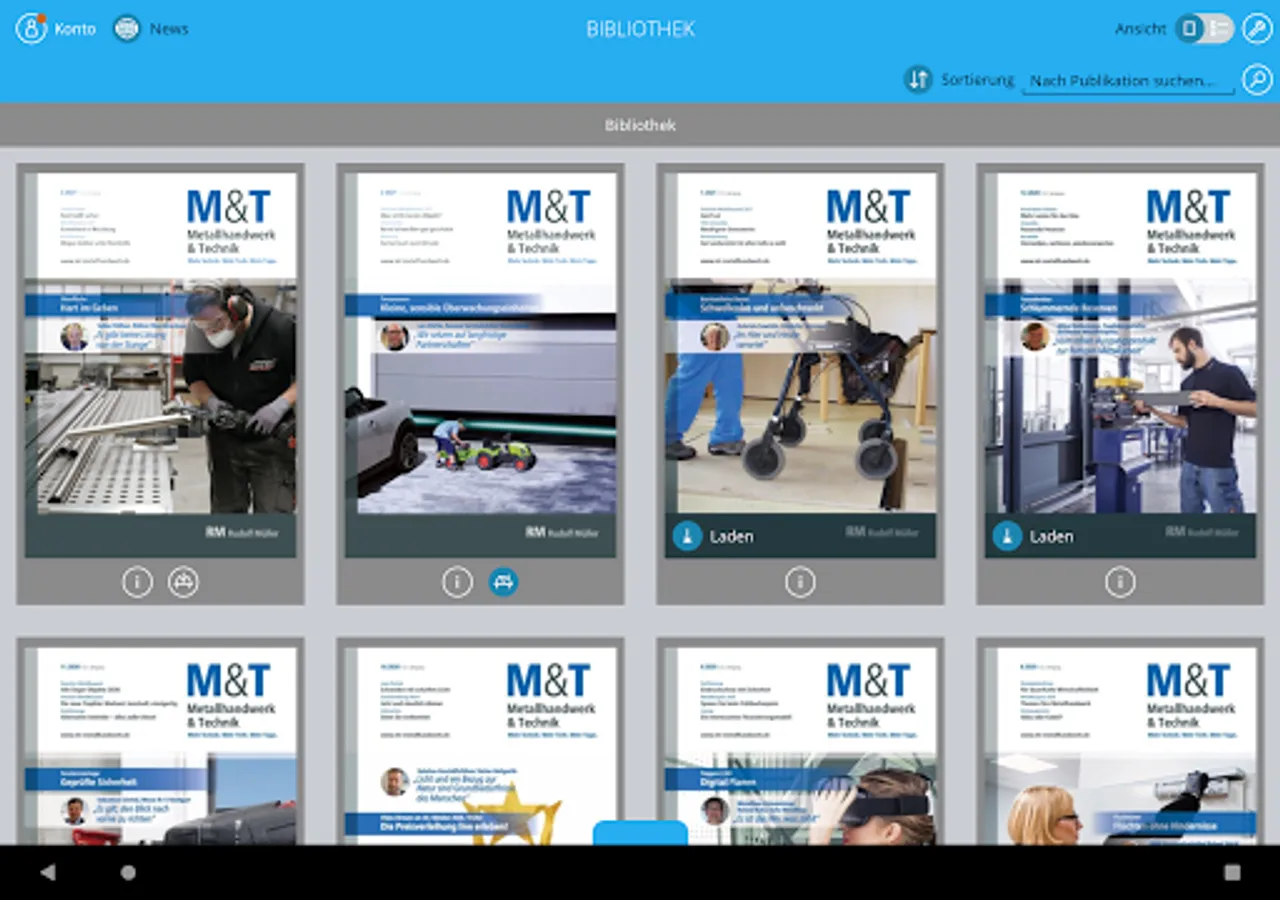Tap Laden on 'Schlummernde Reserven' issue
Screen dimensions: 1280x900
1033,537
